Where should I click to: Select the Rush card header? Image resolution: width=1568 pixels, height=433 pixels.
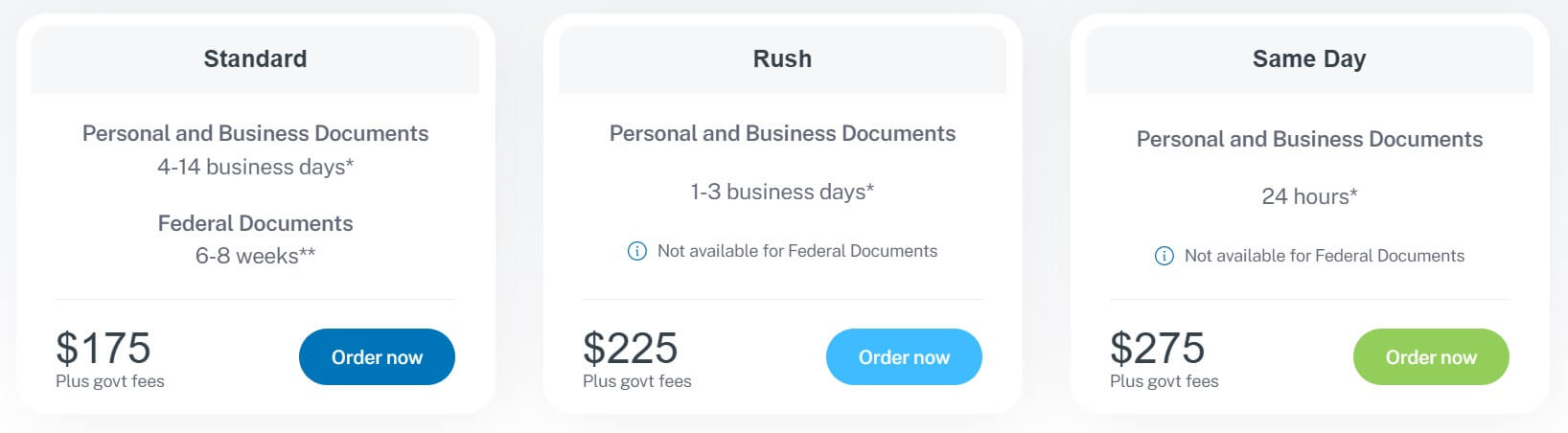click(782, 59)
